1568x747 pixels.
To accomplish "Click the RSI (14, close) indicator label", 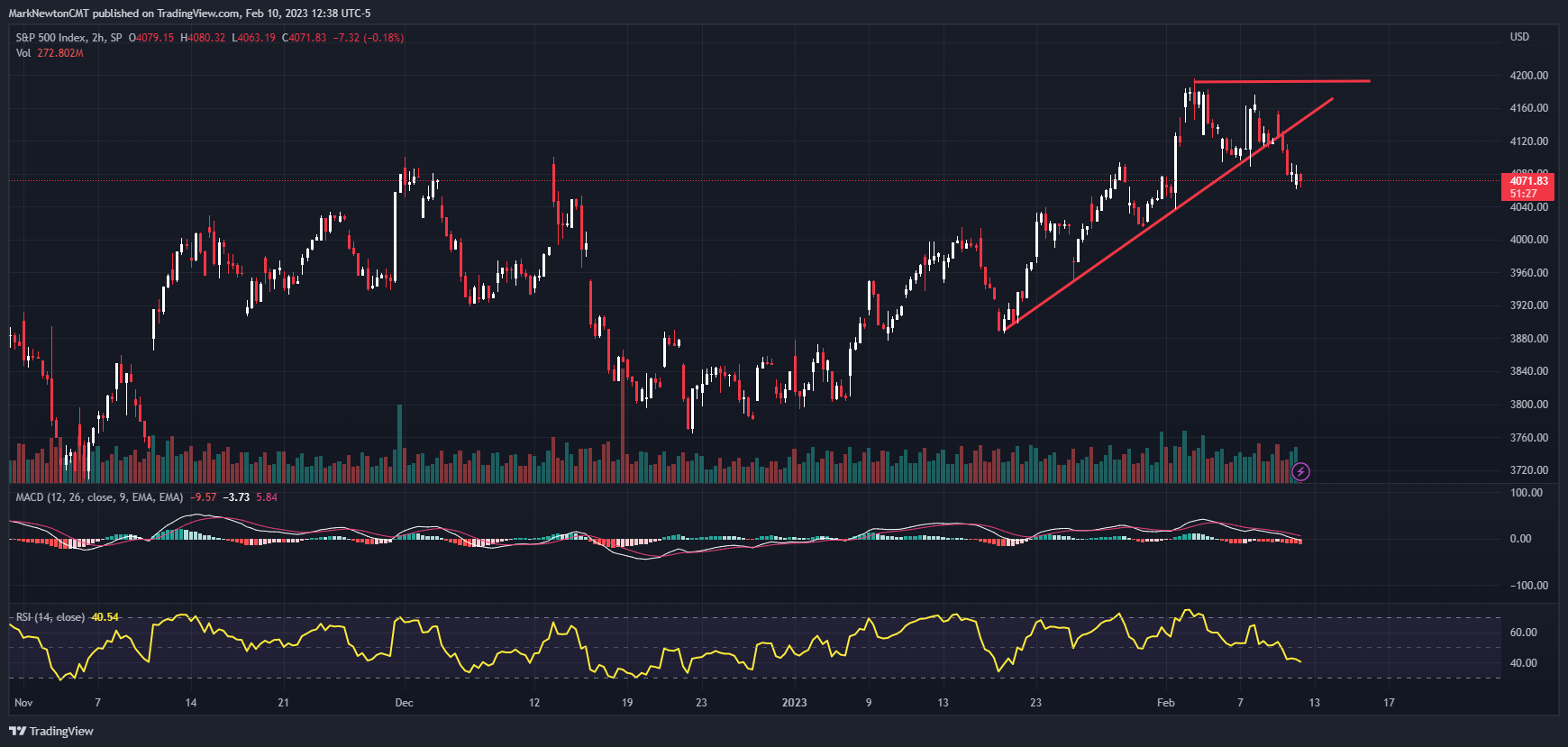I will pos(50,617).
